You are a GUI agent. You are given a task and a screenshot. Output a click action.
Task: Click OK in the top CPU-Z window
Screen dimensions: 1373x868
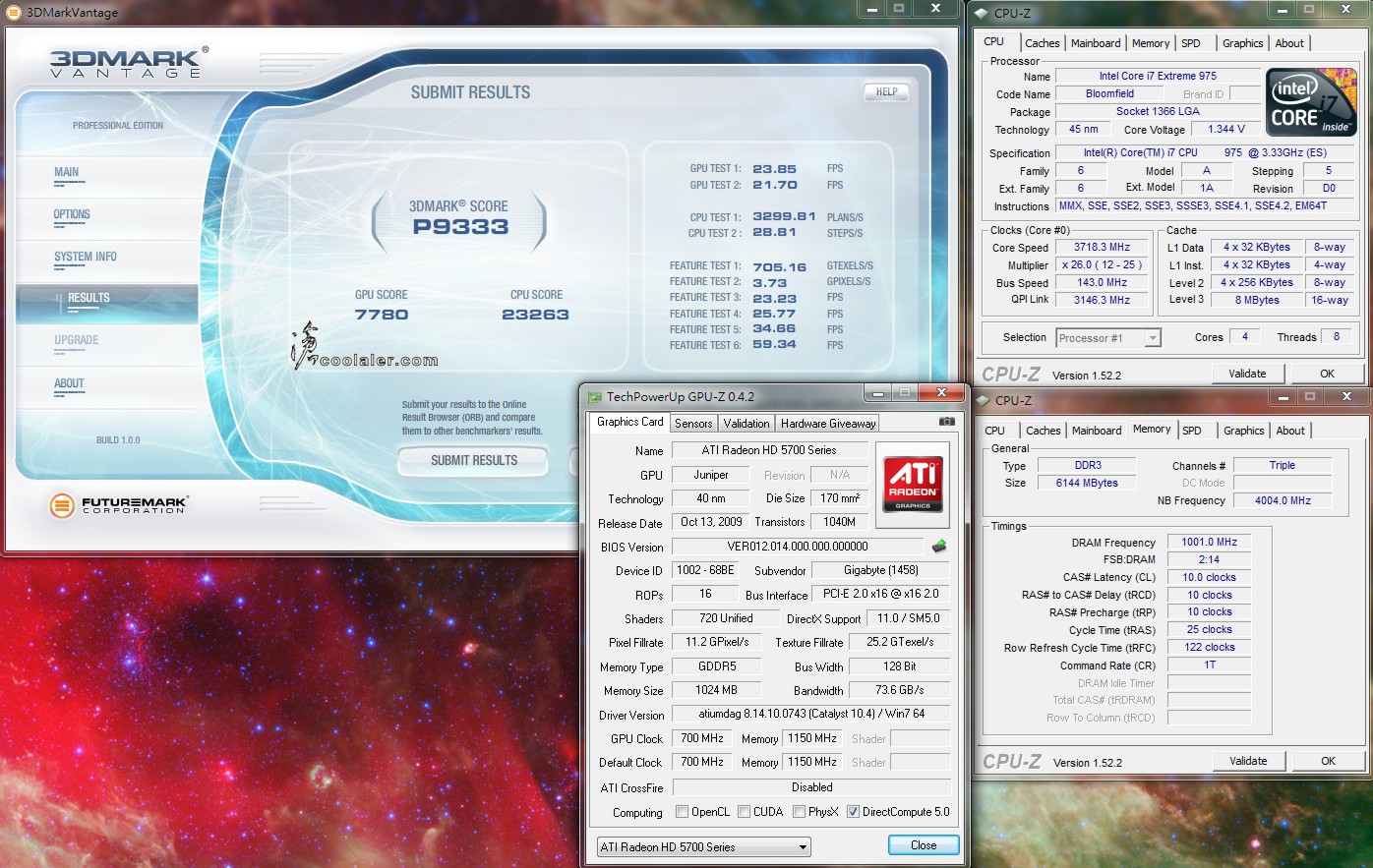[1327, 374]
